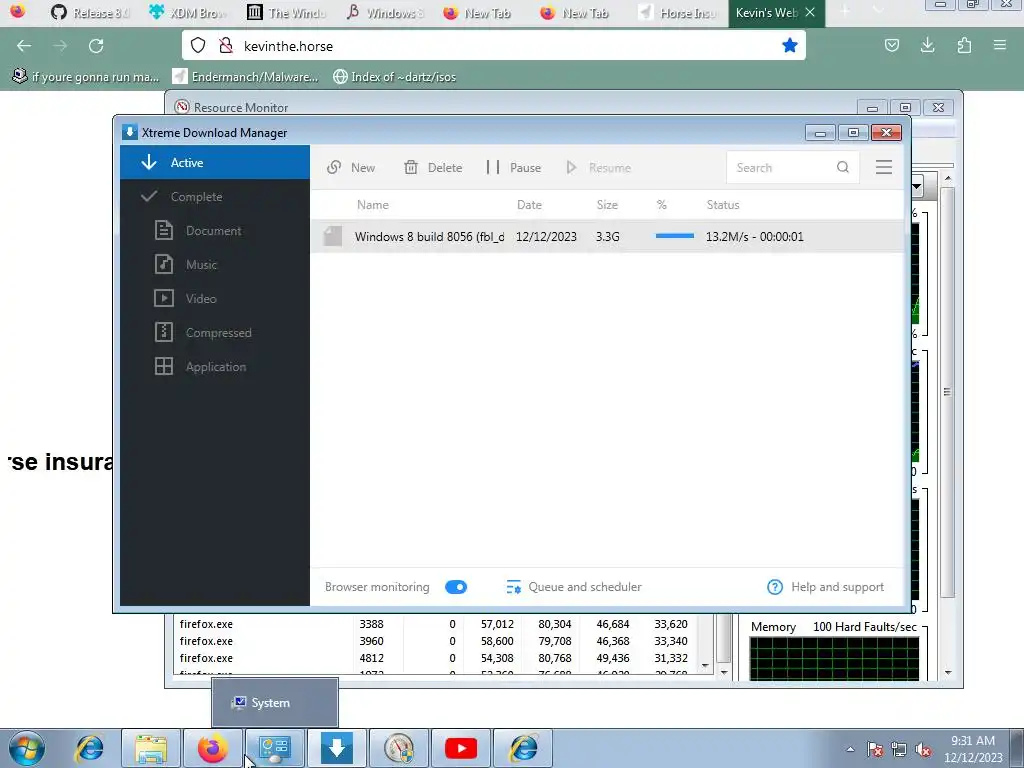Open tracking protection shield icon

[198, 45]
